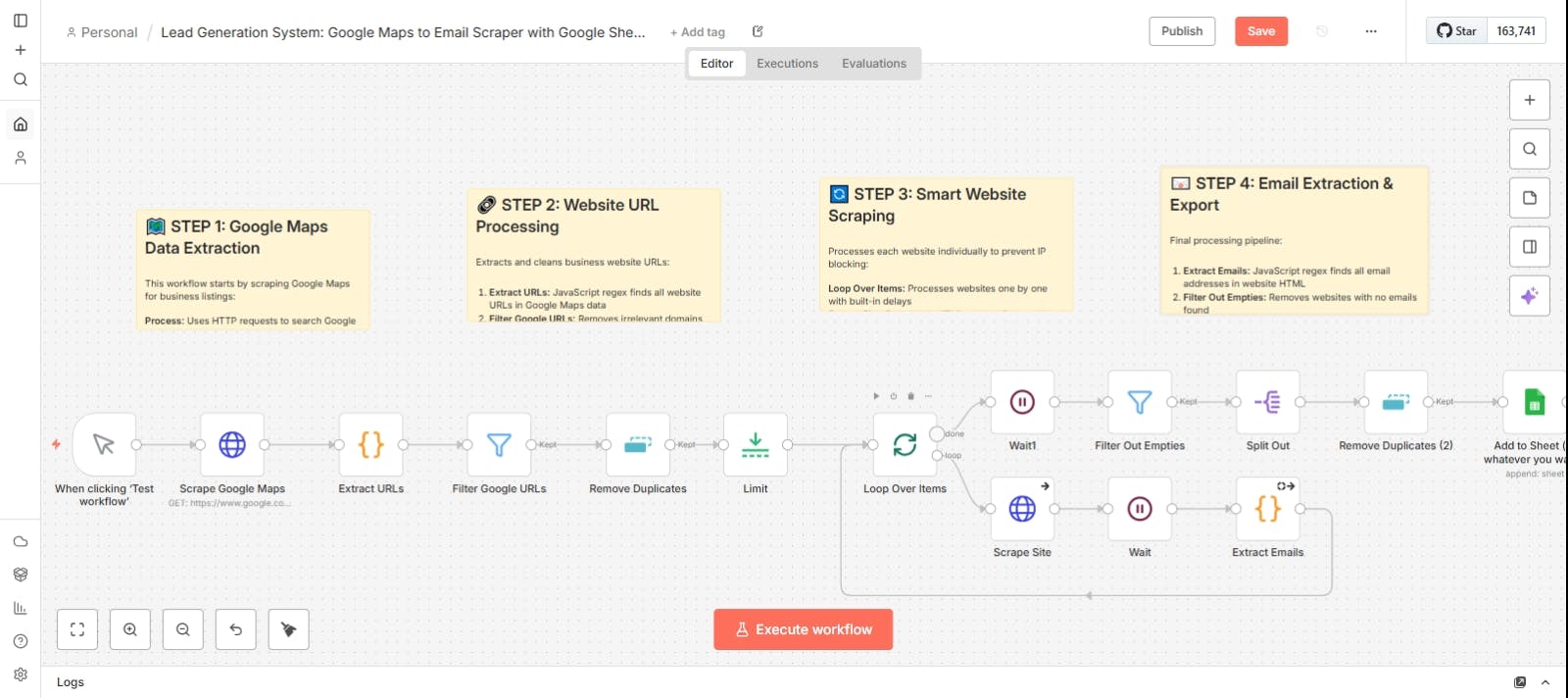The width and height of the screenshot is (1568, 698).
Task: Open the add nodes panel
Action: point(1530,100)
